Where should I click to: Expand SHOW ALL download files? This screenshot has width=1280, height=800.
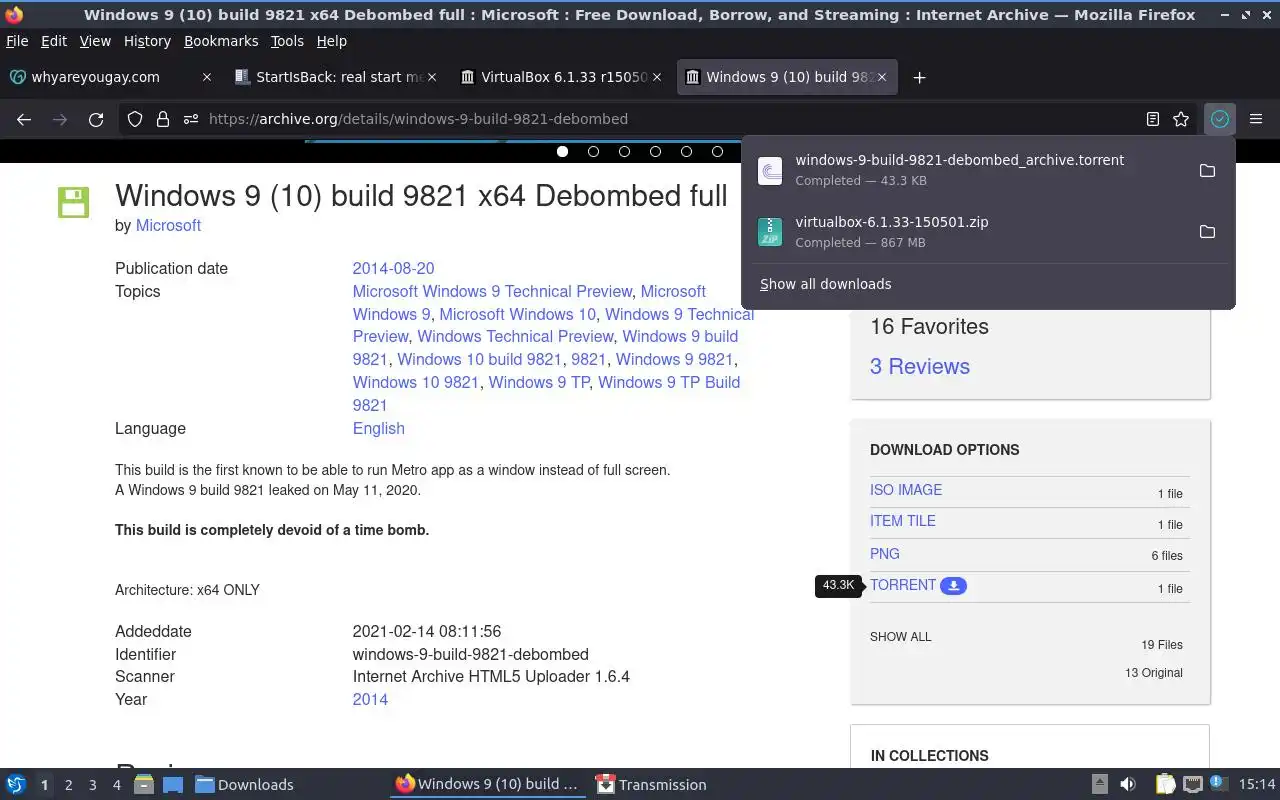click(x=901, y=637)
